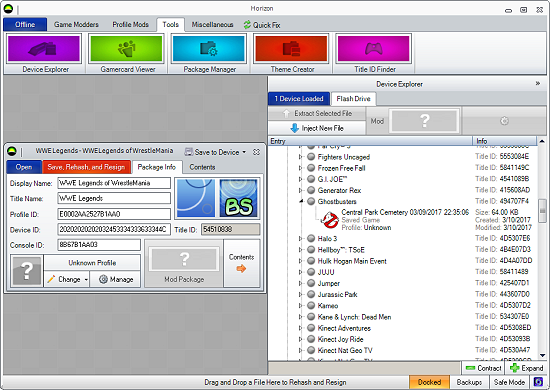Click Extract Selected File button
This screenshot has height=390, width=550.
coord(317,113)
